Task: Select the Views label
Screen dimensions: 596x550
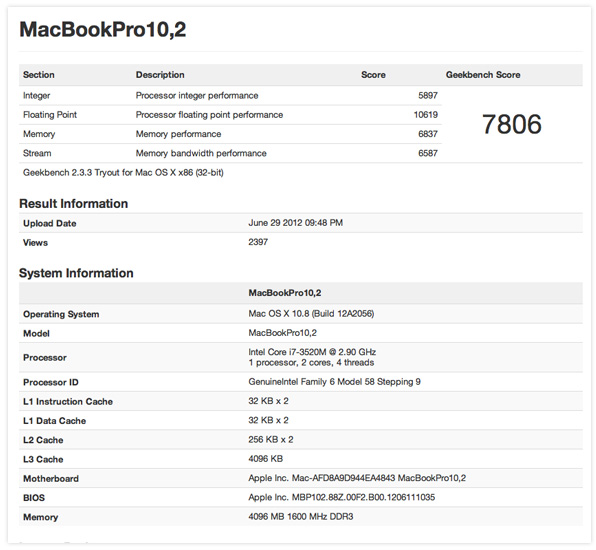Action: coord(35,243)
